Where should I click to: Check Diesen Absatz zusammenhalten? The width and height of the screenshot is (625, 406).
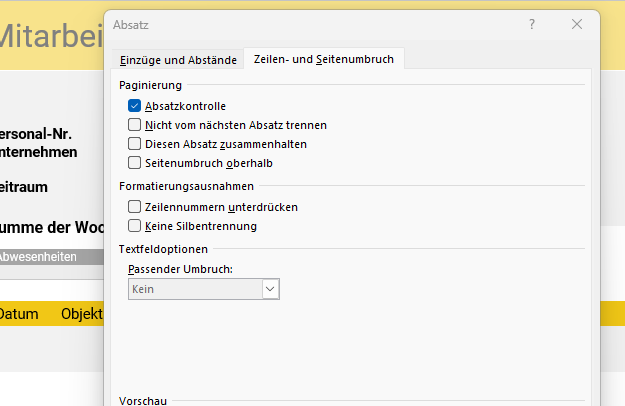coord(135,144)
